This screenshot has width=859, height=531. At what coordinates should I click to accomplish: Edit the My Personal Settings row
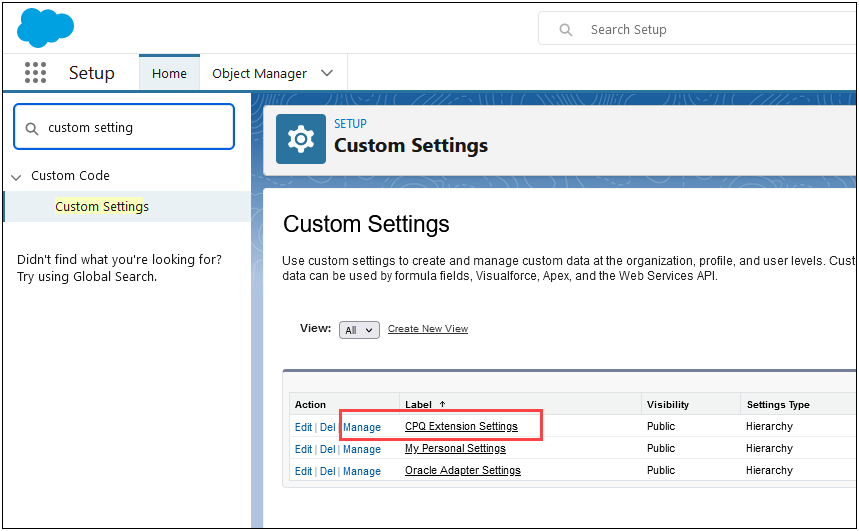click(x=303, y=449)
